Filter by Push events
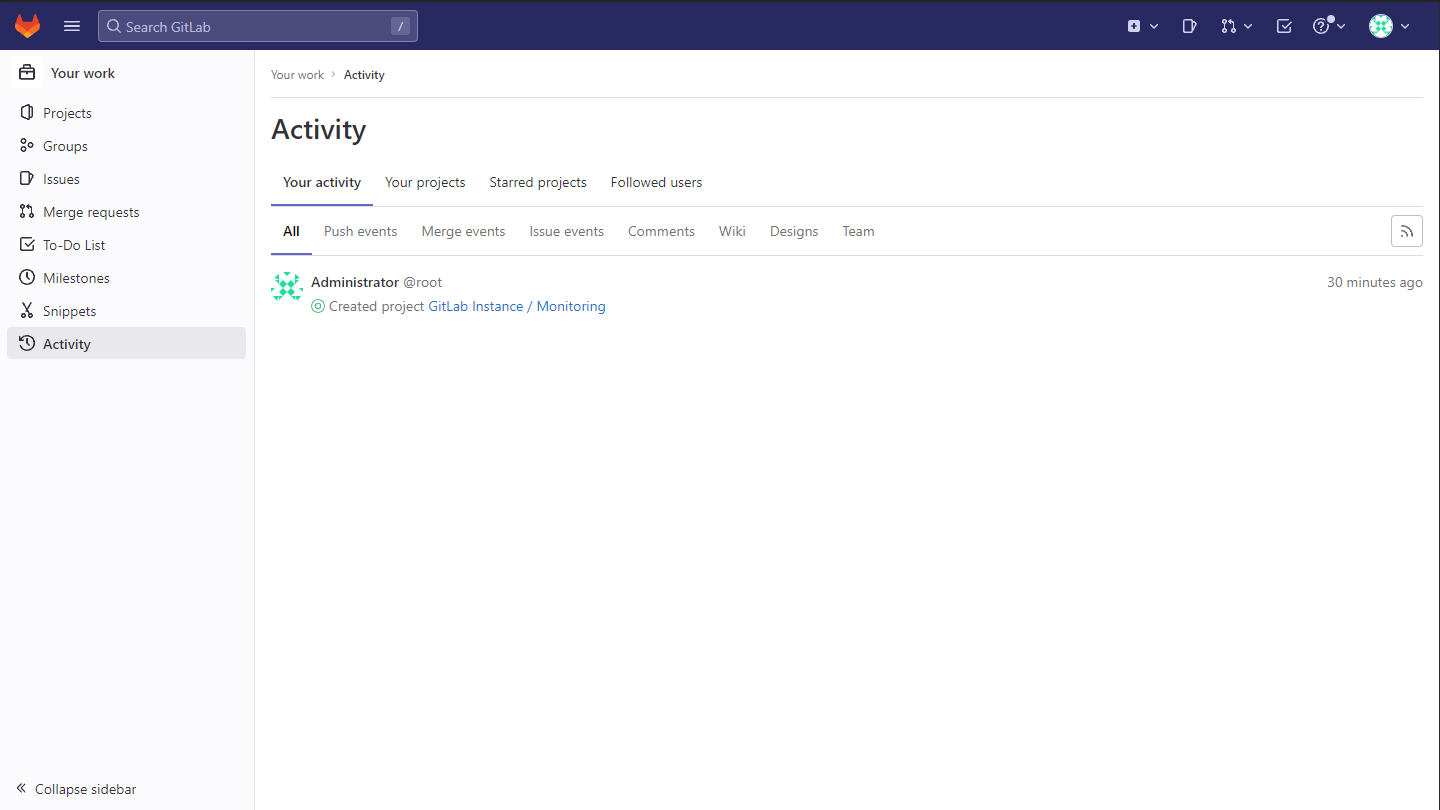This screenshot has height=810, width=1440. pos(360,231)
